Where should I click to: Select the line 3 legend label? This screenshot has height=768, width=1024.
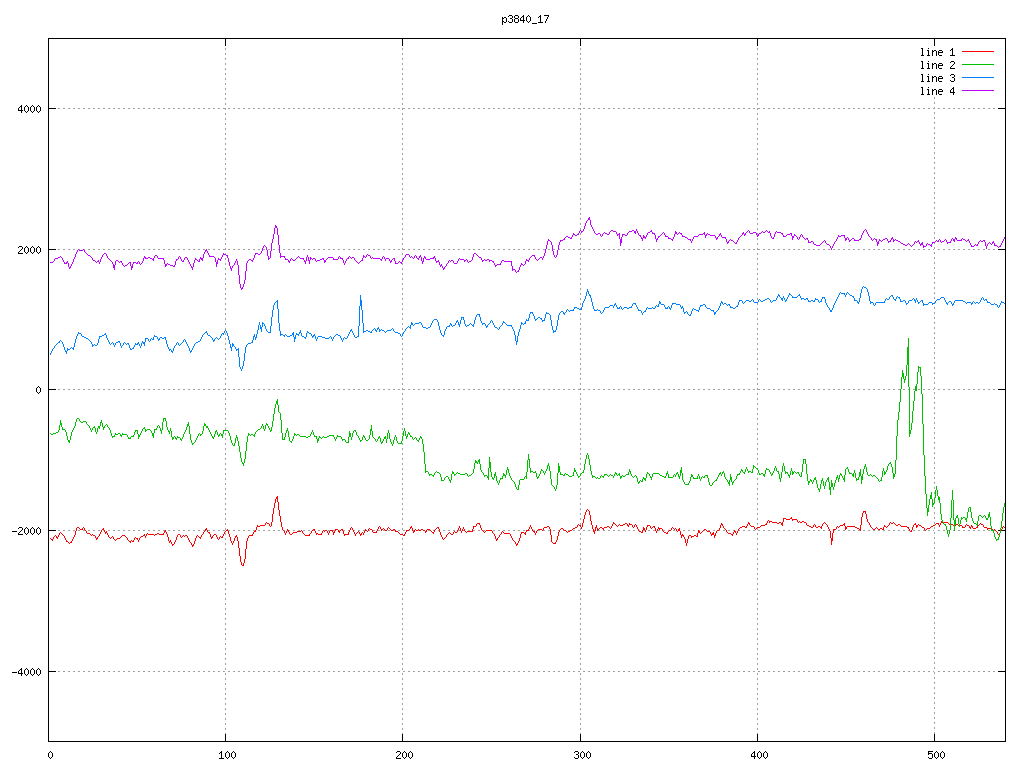pyautogui.click(x=937, y=78)
